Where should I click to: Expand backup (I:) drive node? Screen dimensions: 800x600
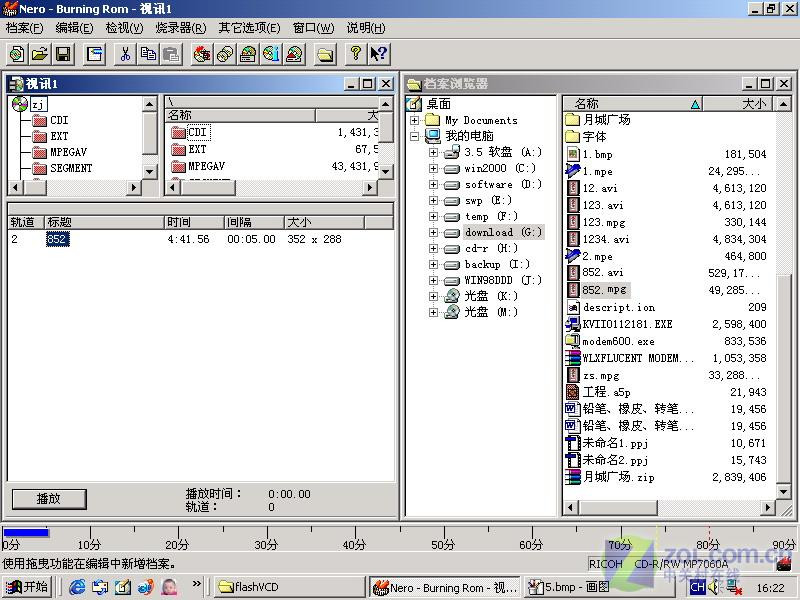pyautogui.click(x=433, y=264)
